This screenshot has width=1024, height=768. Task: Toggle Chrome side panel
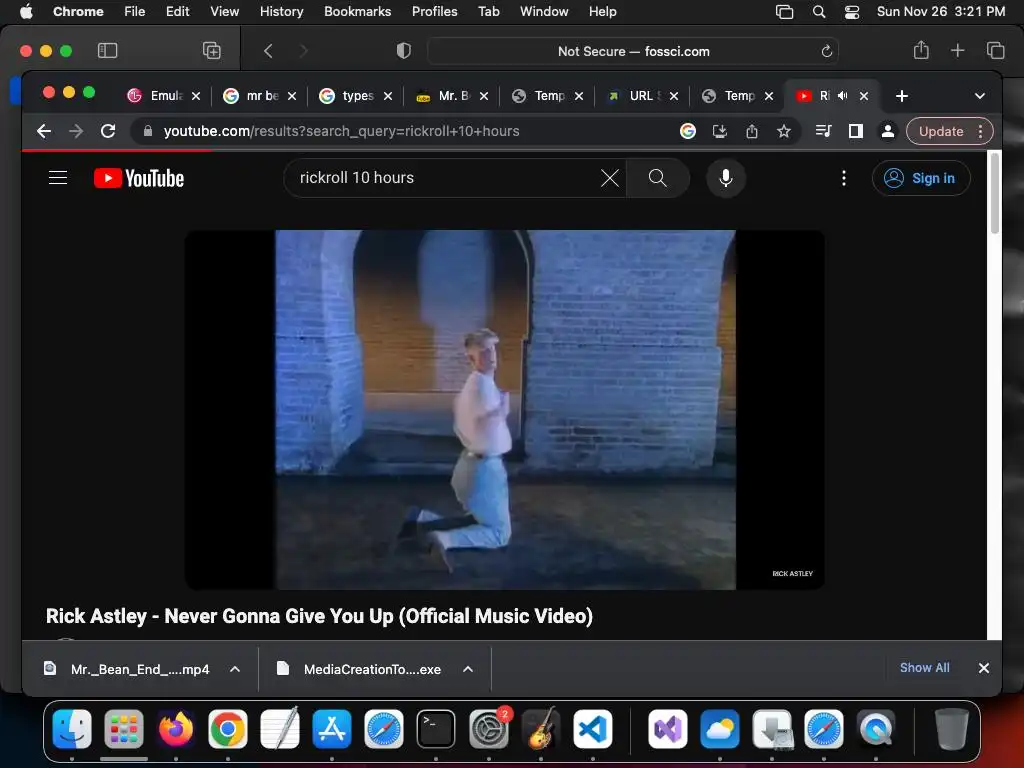[856, 131]
